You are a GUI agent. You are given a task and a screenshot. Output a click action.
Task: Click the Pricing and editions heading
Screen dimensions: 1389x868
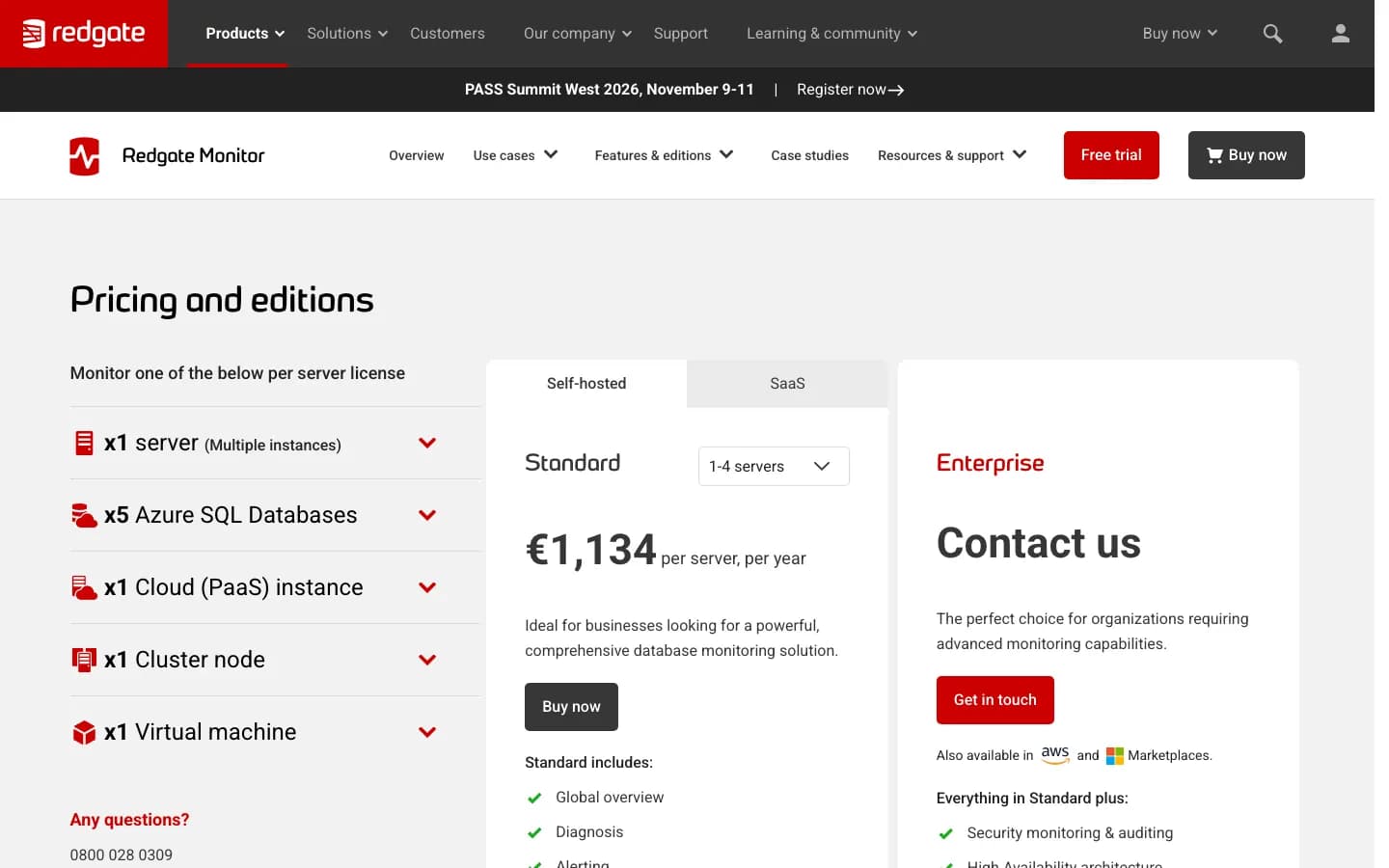tap(222, 300)
